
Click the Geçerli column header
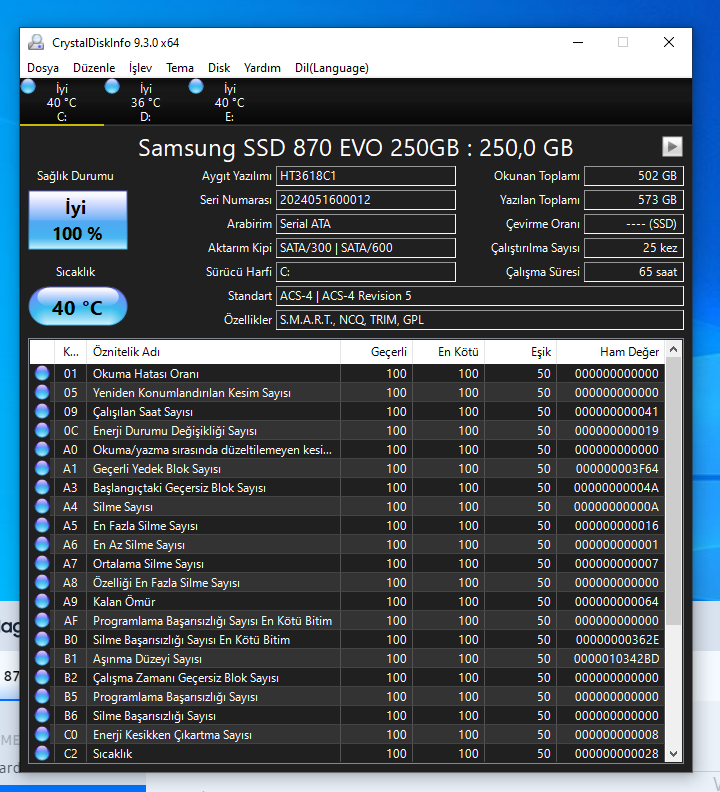376,352
